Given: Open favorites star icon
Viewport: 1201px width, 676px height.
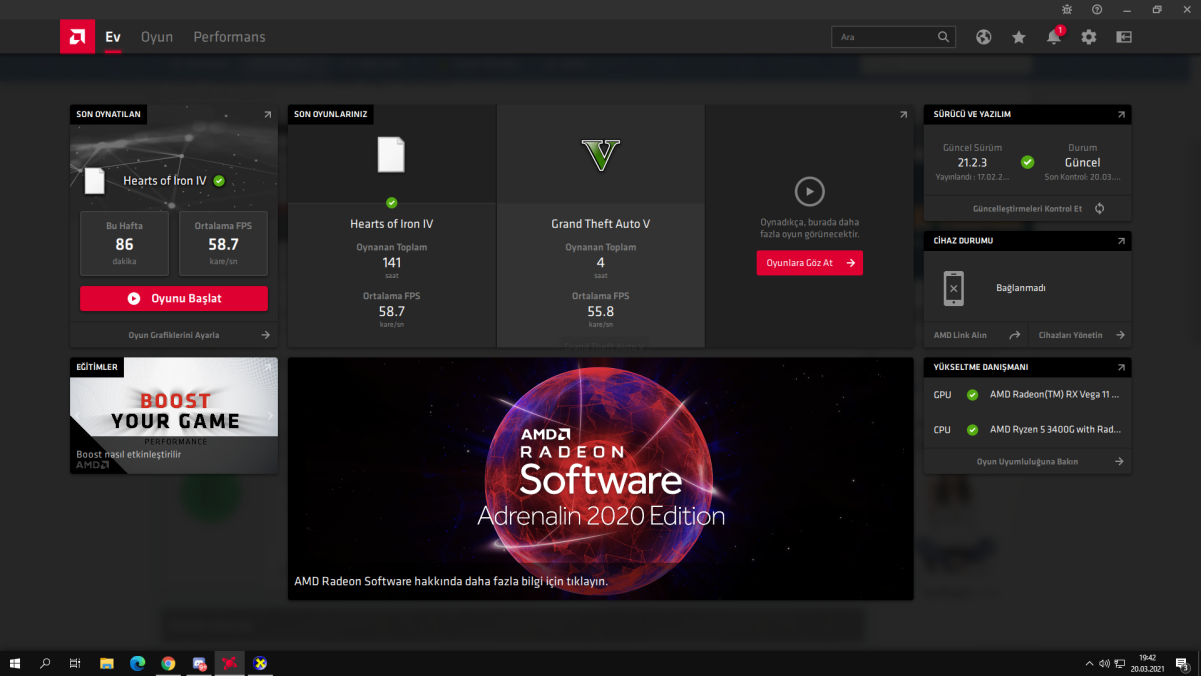Looking at the screenshot, I should click(1019, 37).
